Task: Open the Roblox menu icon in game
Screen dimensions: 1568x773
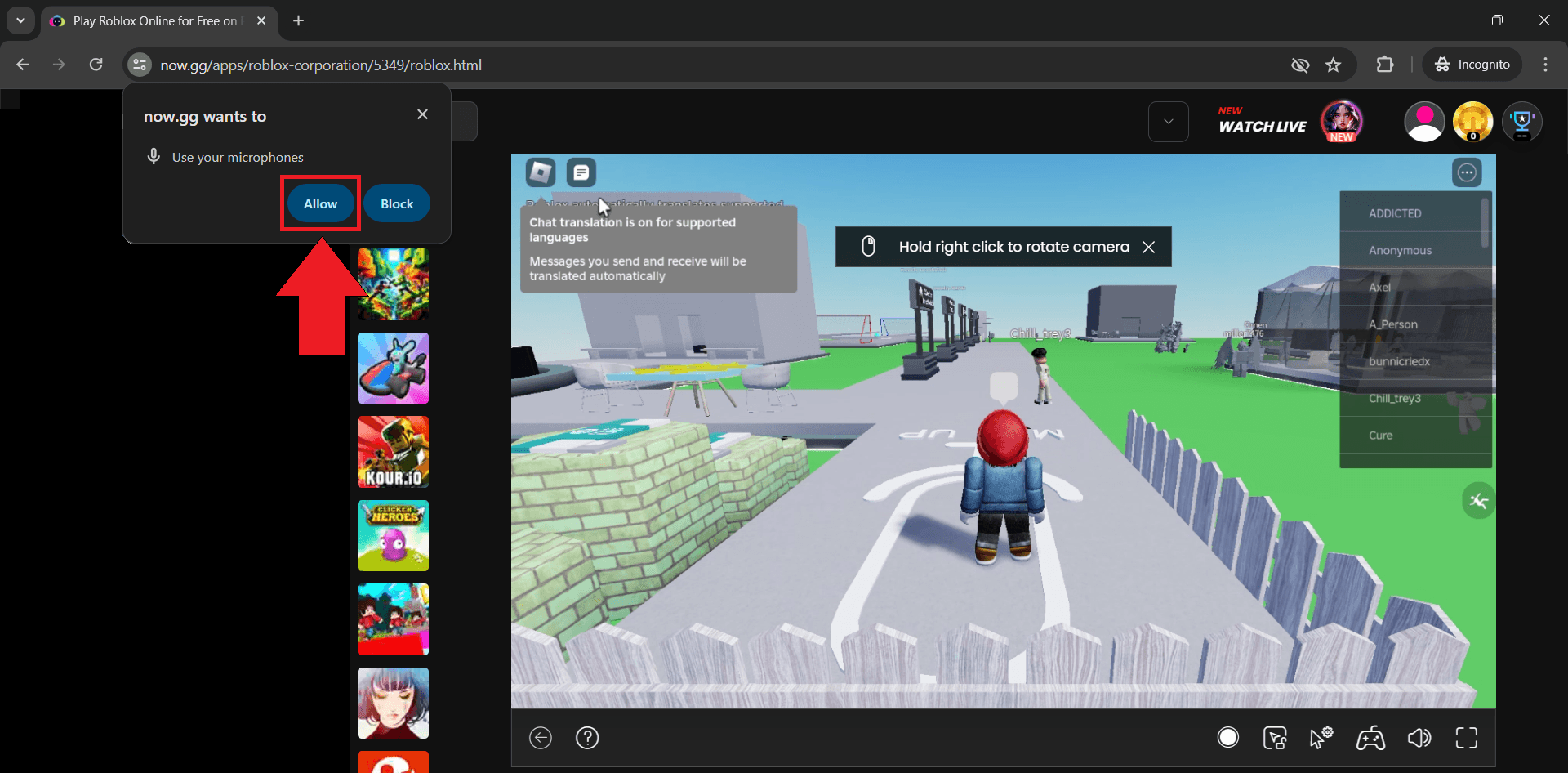Action: (541, 172)
